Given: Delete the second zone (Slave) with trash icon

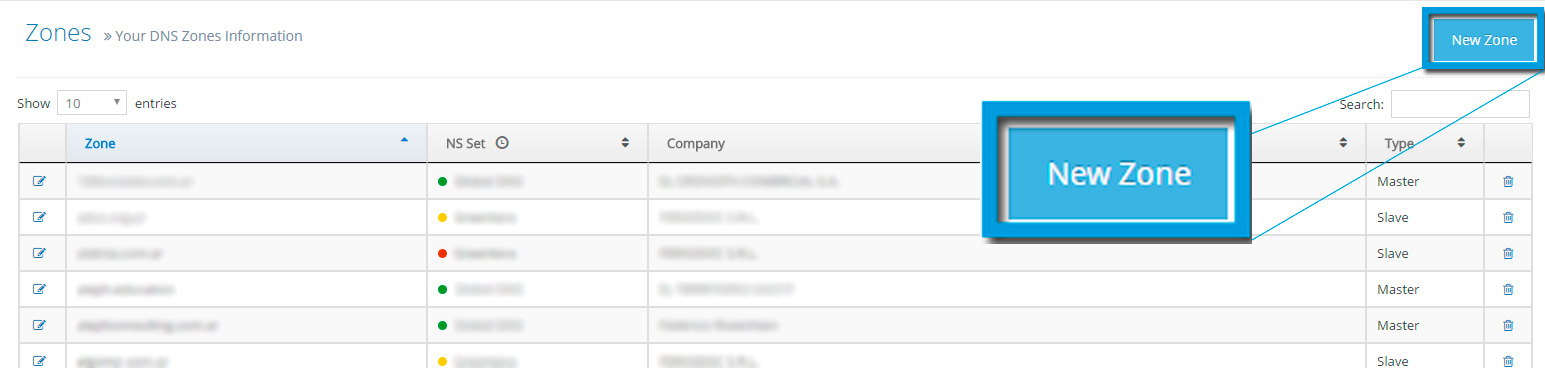Looking at the screenshot, I should pyautogui.click(x=1508, y=217).
